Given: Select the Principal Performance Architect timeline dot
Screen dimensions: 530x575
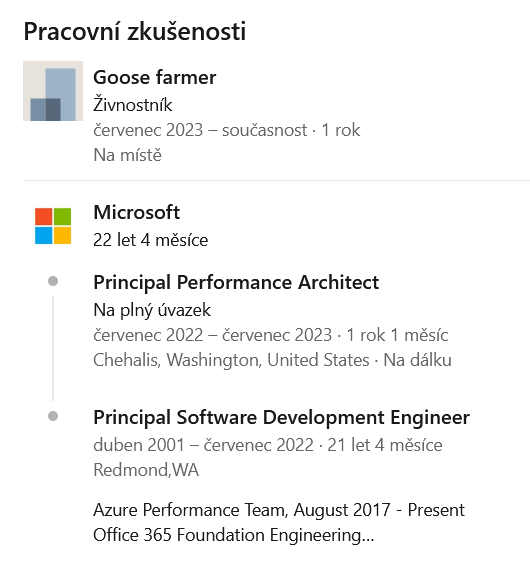Looking at the screenshot, I should tap(53, 281).
